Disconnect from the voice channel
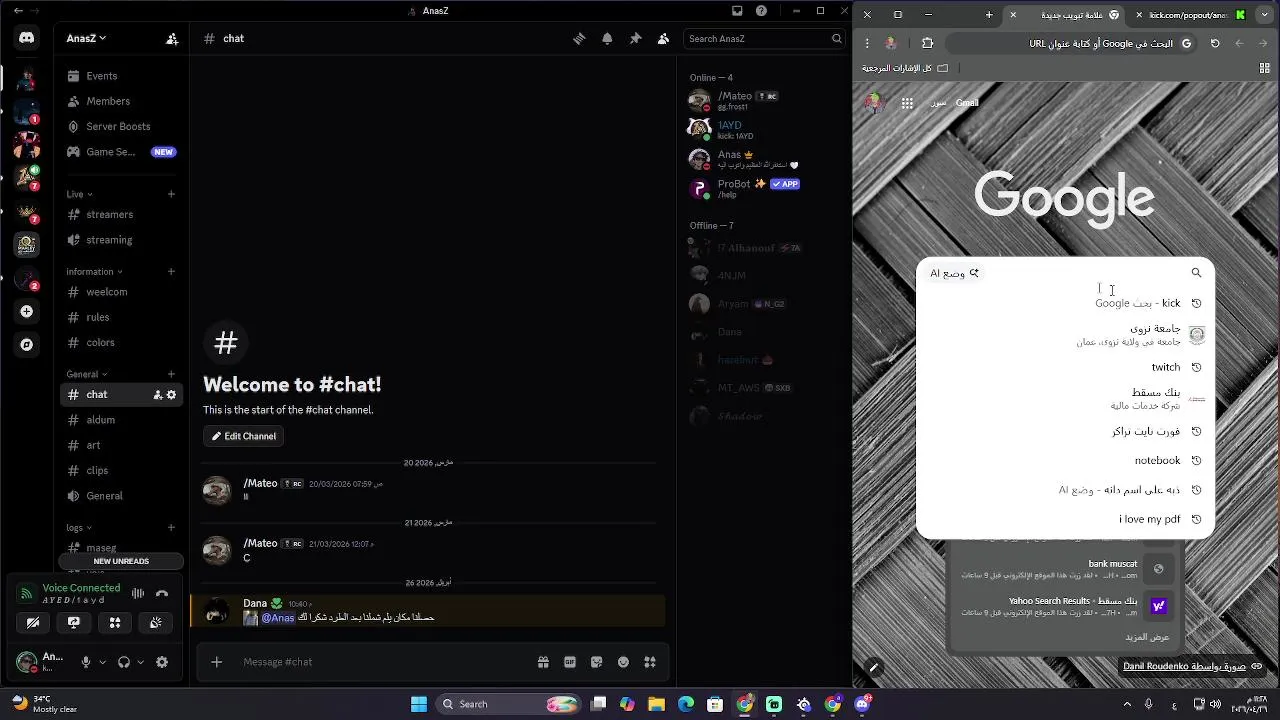 [x=162, y=594]
